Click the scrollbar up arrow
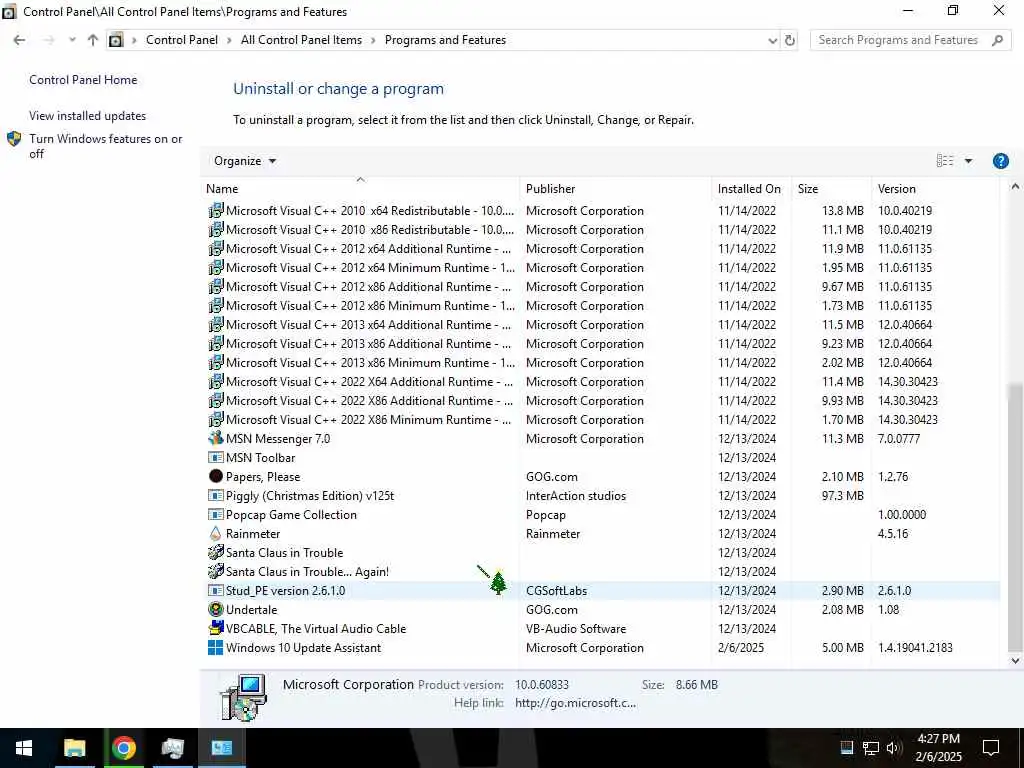Viewport: 1024px width, 768px height. point(1015,187)
